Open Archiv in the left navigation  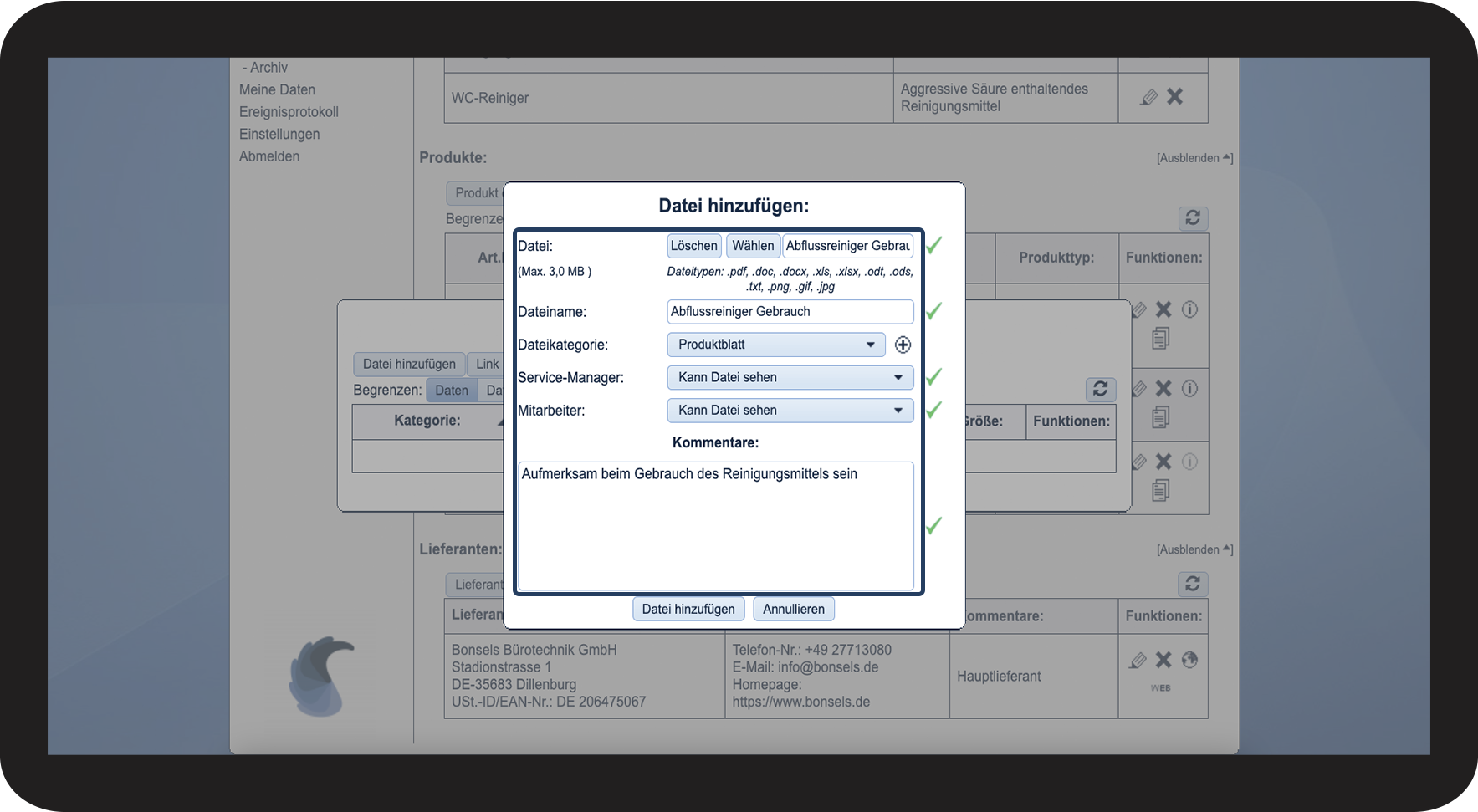[268, 68]
